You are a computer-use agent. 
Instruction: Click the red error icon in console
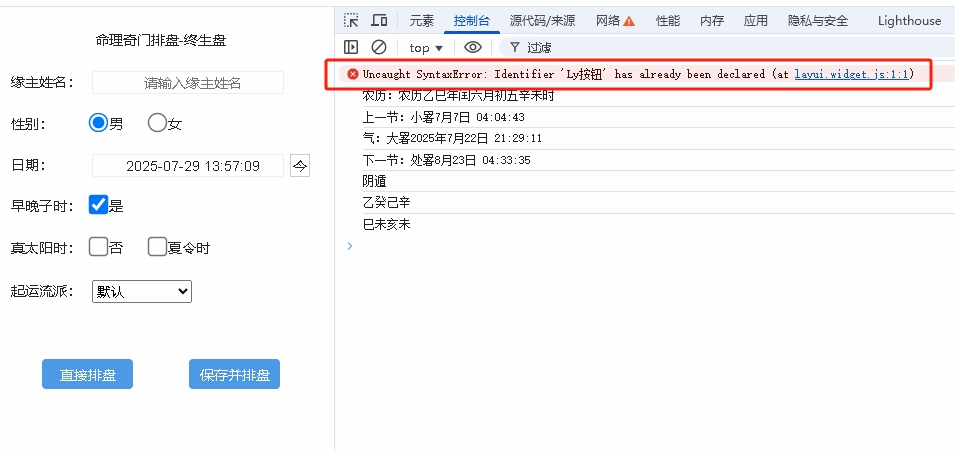click(x=353, y=74)
